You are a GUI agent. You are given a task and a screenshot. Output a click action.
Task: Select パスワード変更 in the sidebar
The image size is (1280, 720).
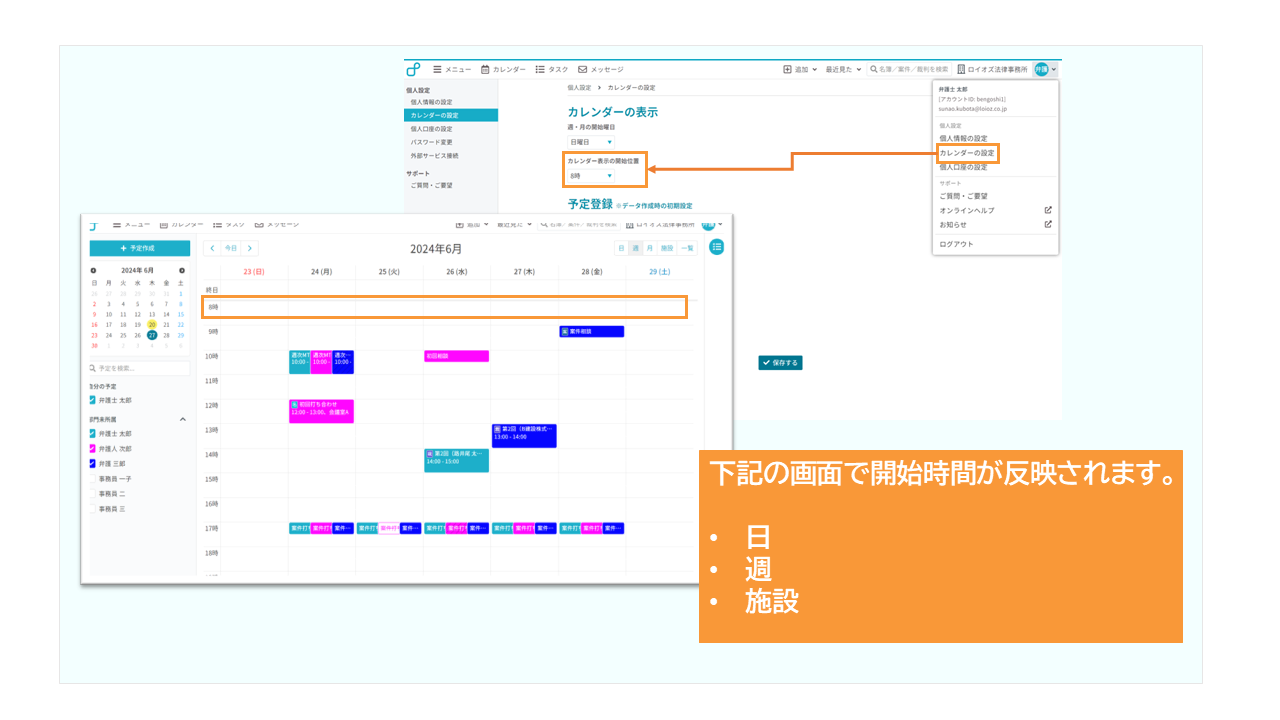(x=431, y=142)
